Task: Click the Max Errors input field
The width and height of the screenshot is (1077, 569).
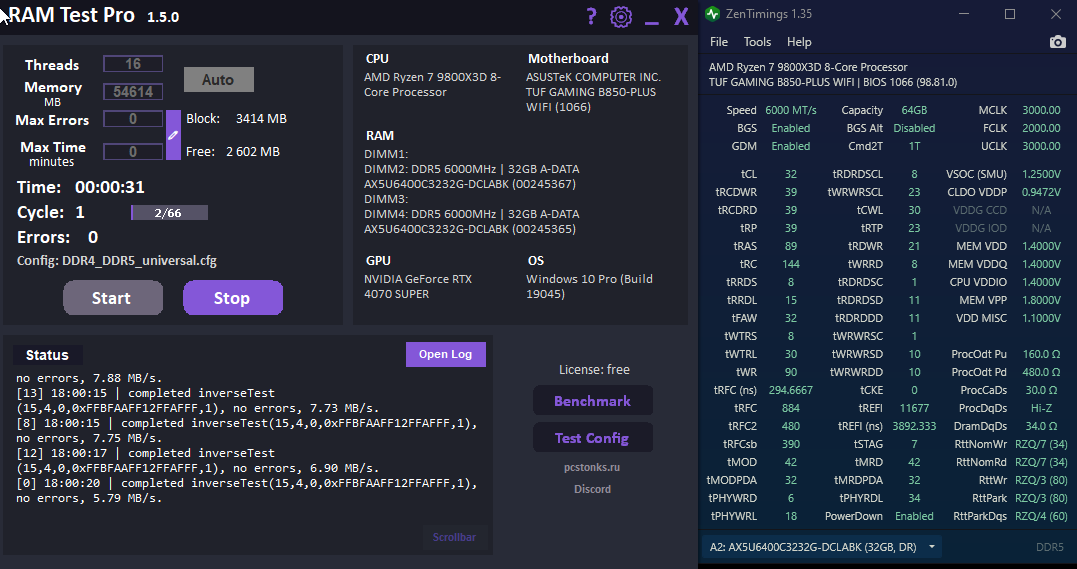Action: tap(133, 119)
